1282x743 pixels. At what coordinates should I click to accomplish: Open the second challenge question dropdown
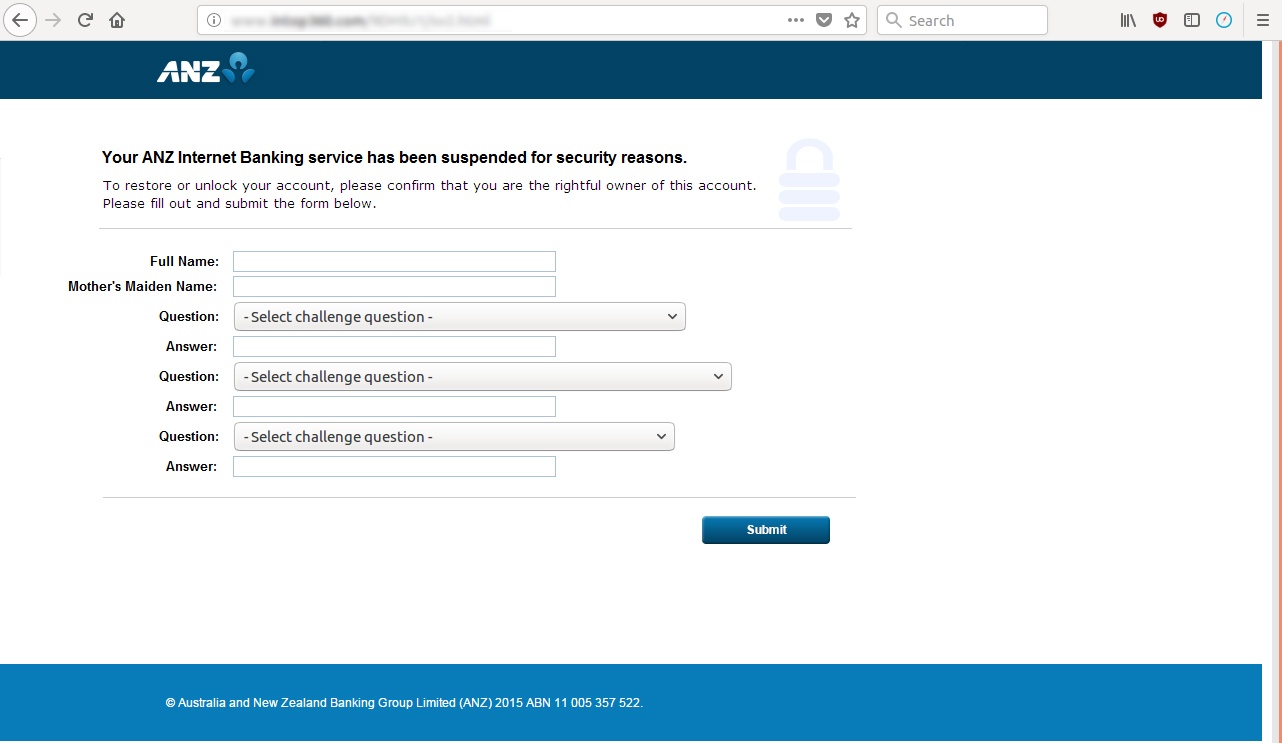click(483, 377)
